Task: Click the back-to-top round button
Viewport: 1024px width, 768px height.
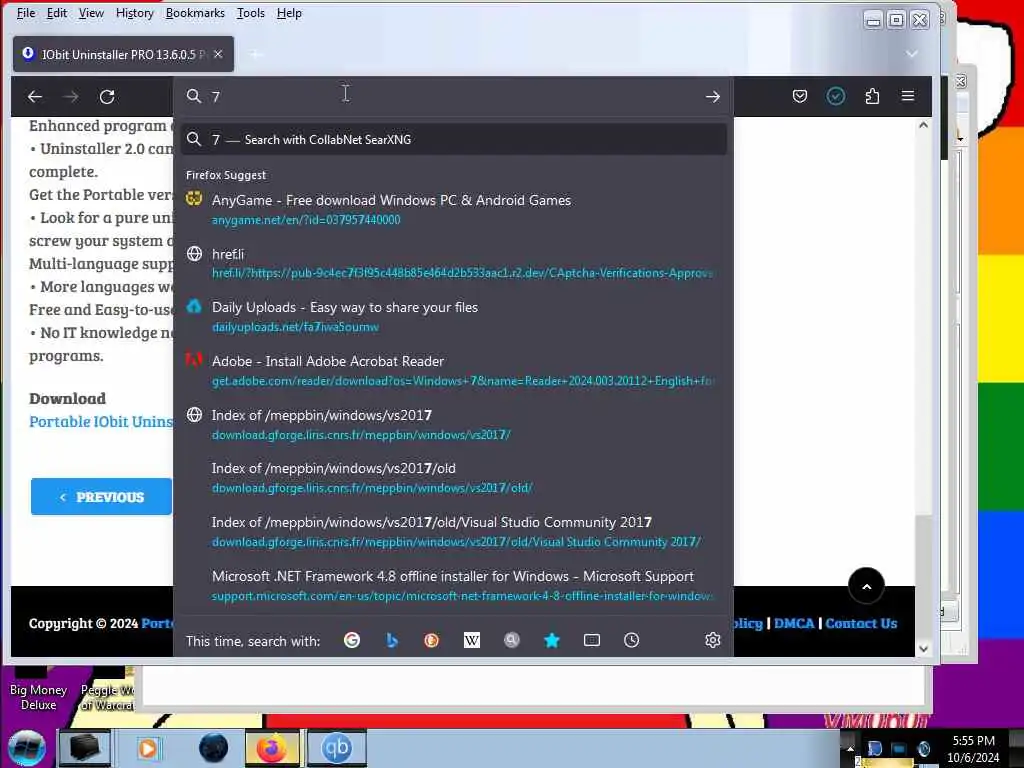Action: pos(866,586)
